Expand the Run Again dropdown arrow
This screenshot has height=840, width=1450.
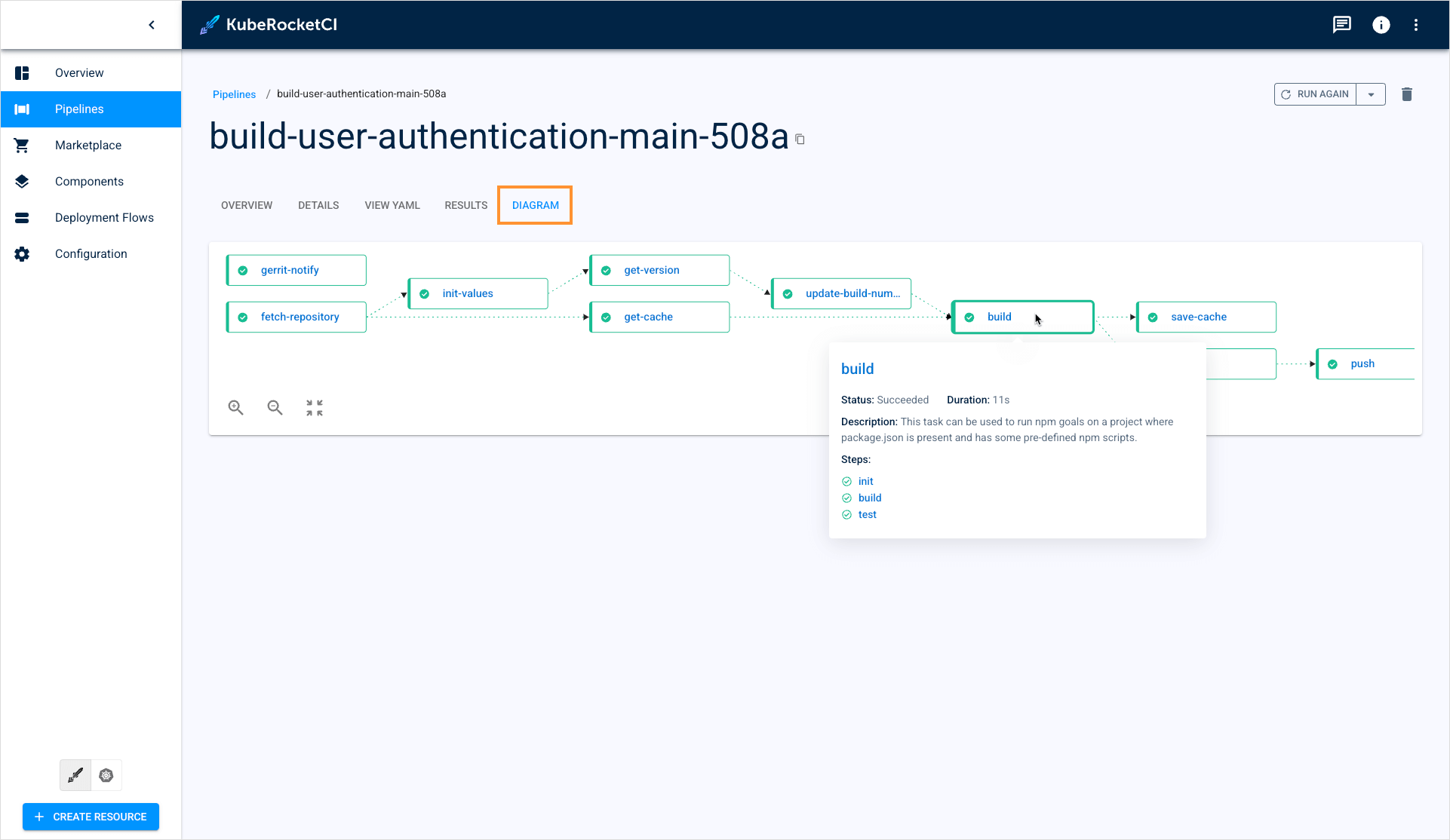[x=1371, y=94]
